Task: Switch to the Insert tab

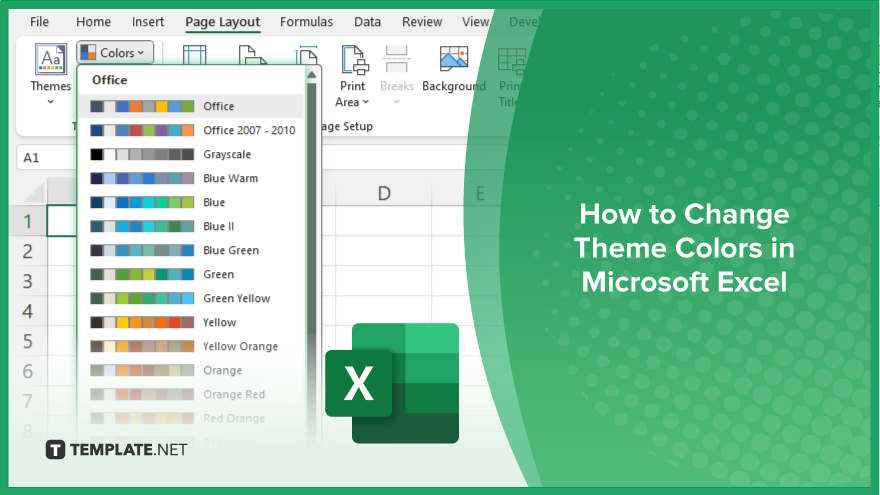Action: click(148, 22)
